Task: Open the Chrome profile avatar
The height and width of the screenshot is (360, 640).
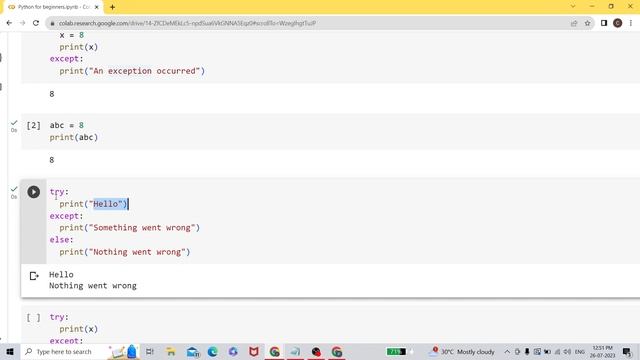Action: coord(618,23)
